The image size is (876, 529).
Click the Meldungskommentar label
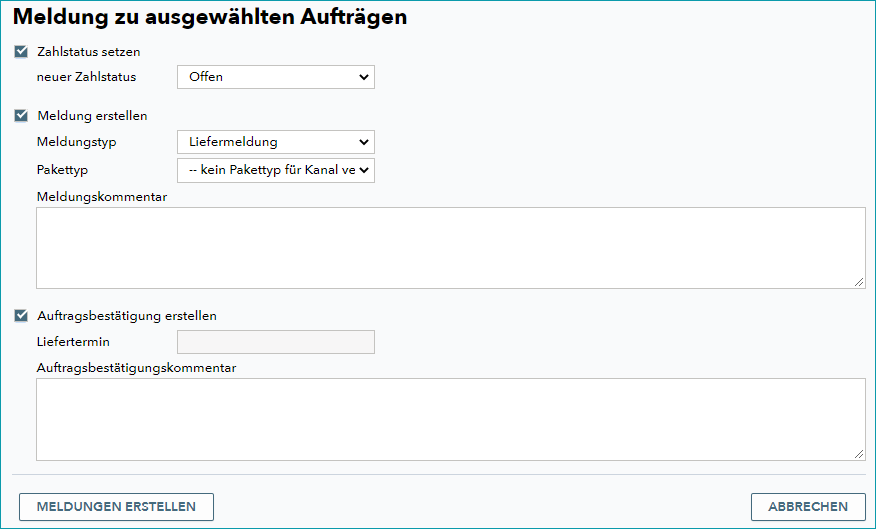(102, 197)
